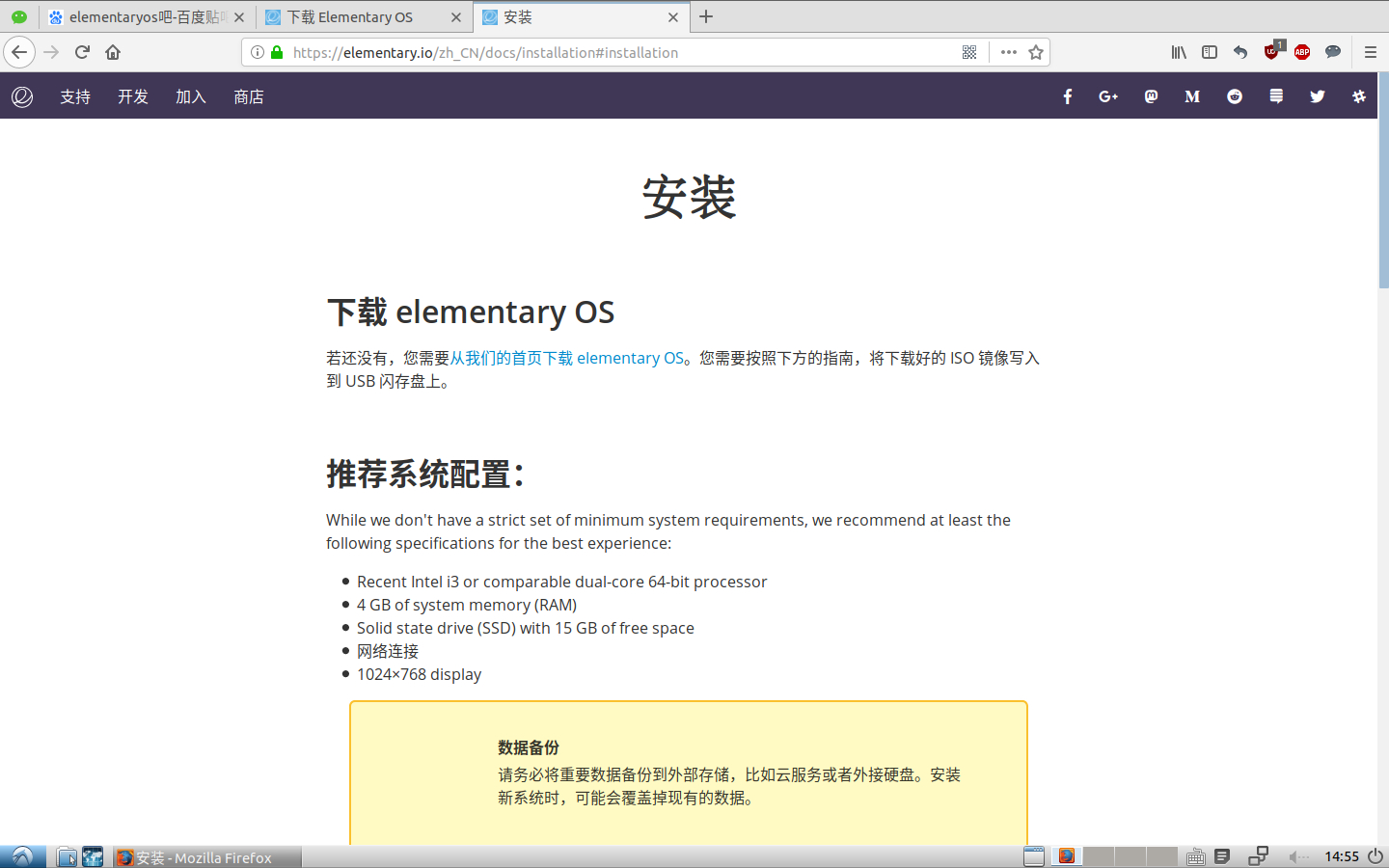Open the Firefox Library menu
Viewport: 1389px width, 868px height.
tap(1179, 52)
